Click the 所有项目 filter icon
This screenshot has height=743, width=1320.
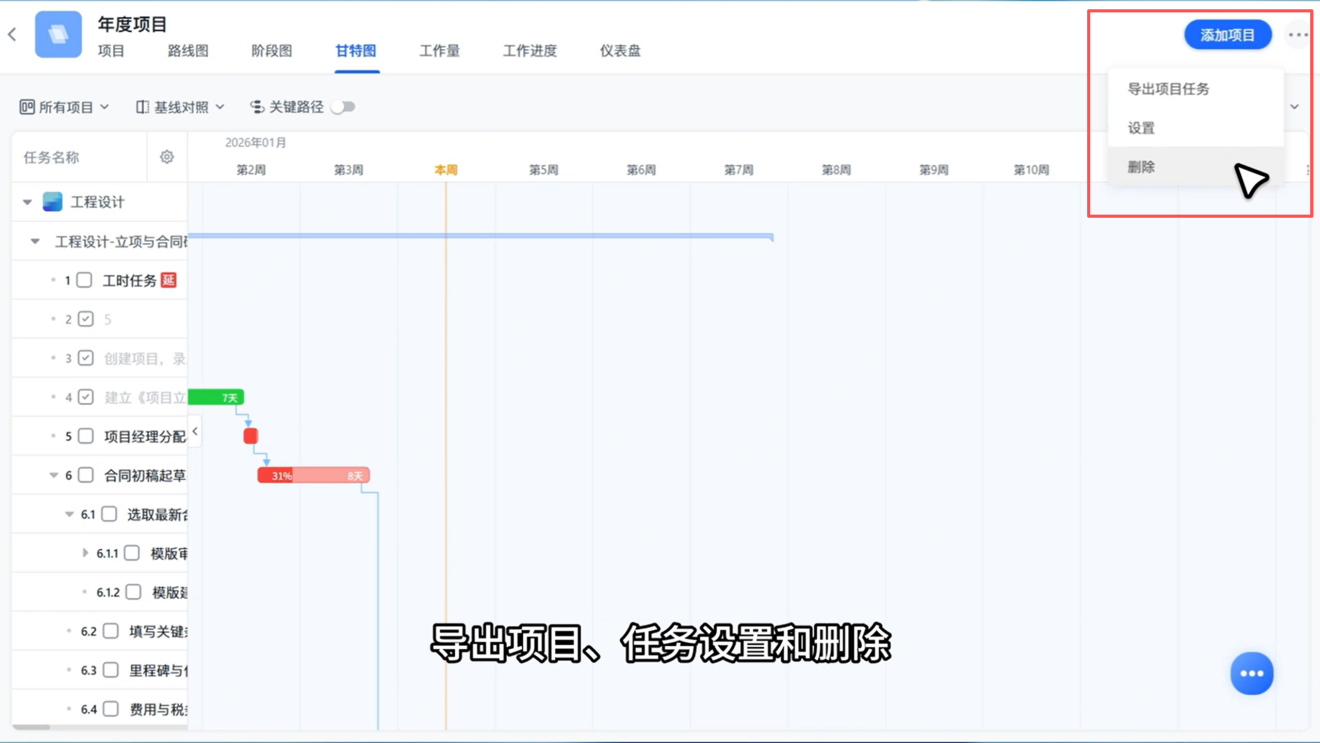[27, 107]
